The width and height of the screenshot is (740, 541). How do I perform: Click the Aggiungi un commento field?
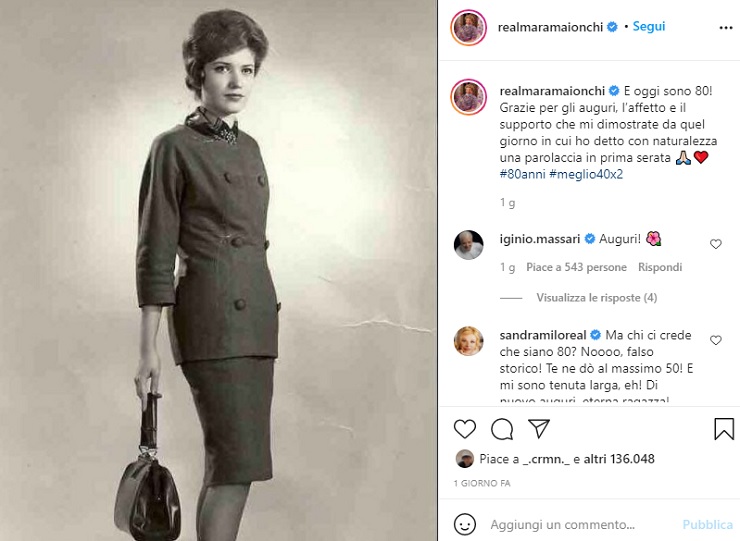[x=575, y=524]
